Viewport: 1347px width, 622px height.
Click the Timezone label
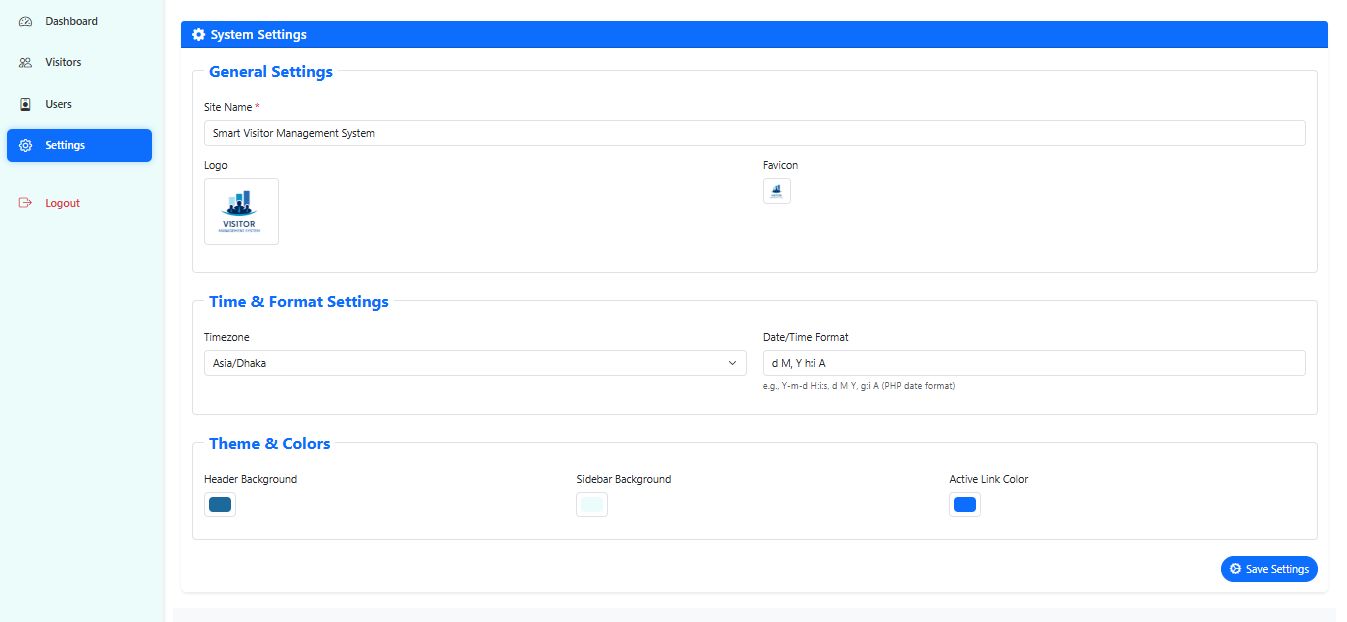[227, 338]
